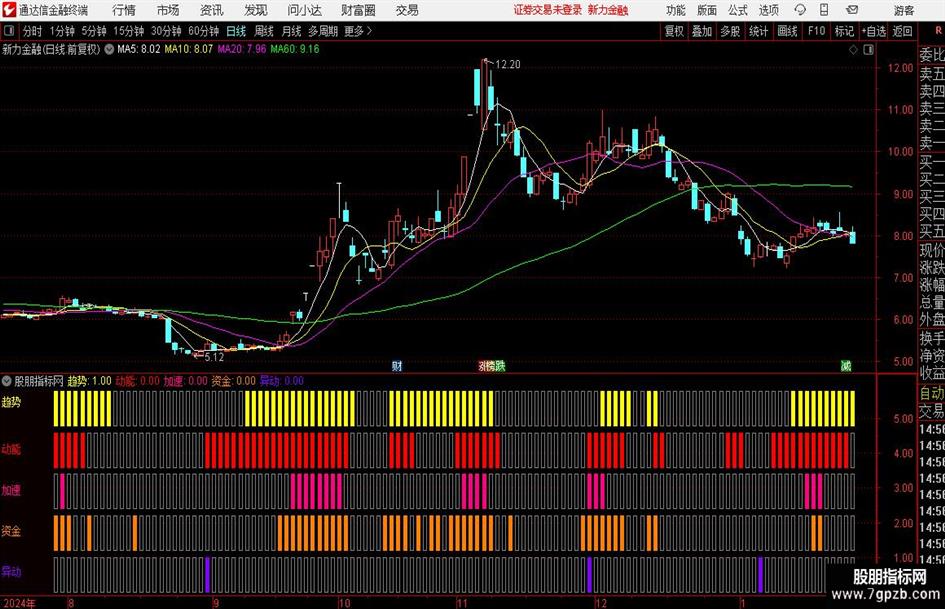The height and width of the screenshot is (609, 945).
Task: Select the 日线 daily tab
Action: [x=236, y=31]
